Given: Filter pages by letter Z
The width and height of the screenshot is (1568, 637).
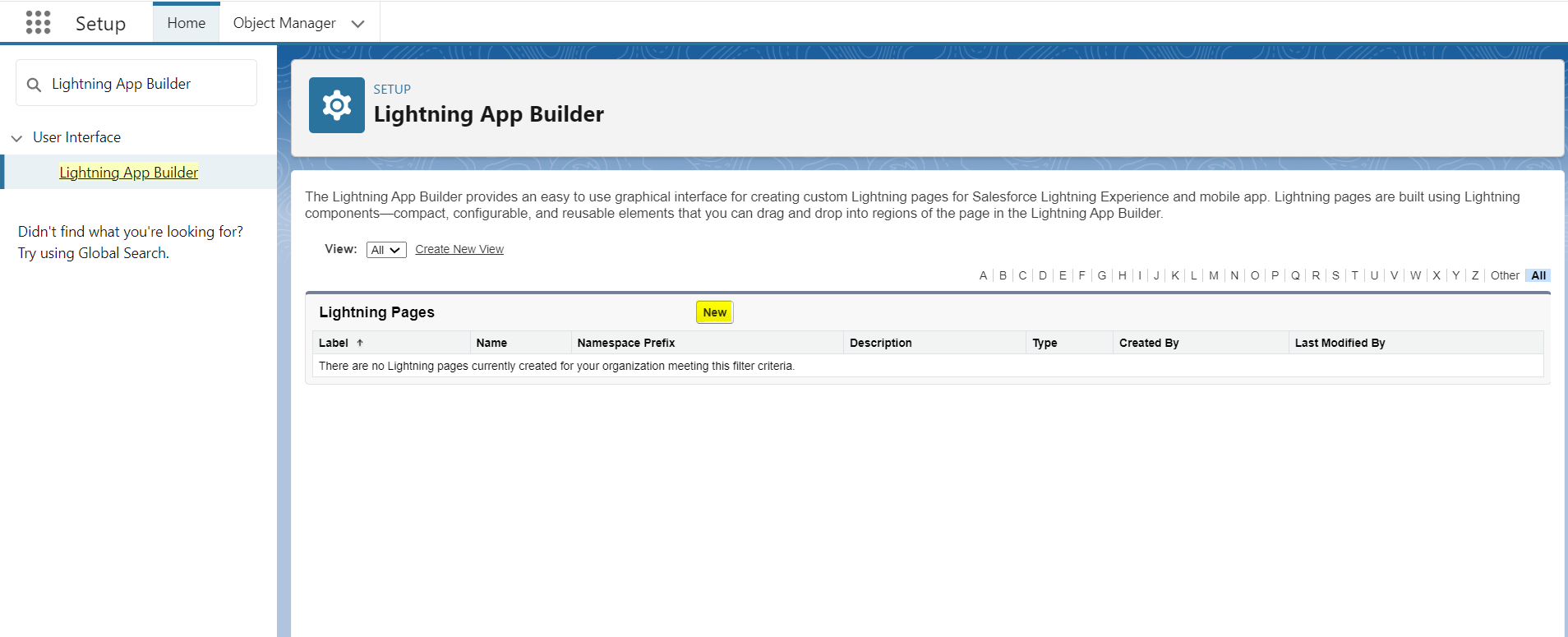Looking at the screenshot, I should pos(1475,275).
